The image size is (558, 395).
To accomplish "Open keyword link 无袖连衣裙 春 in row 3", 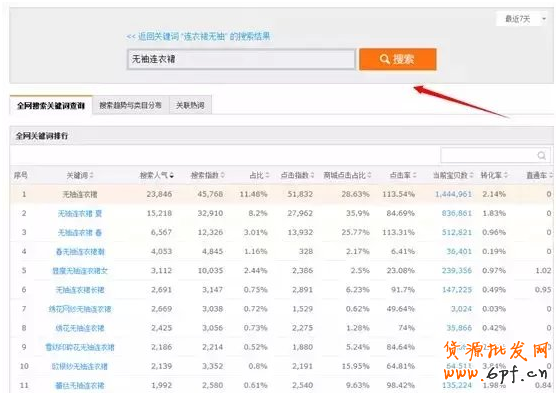I will pyautogui.click(x=80, y=233).
